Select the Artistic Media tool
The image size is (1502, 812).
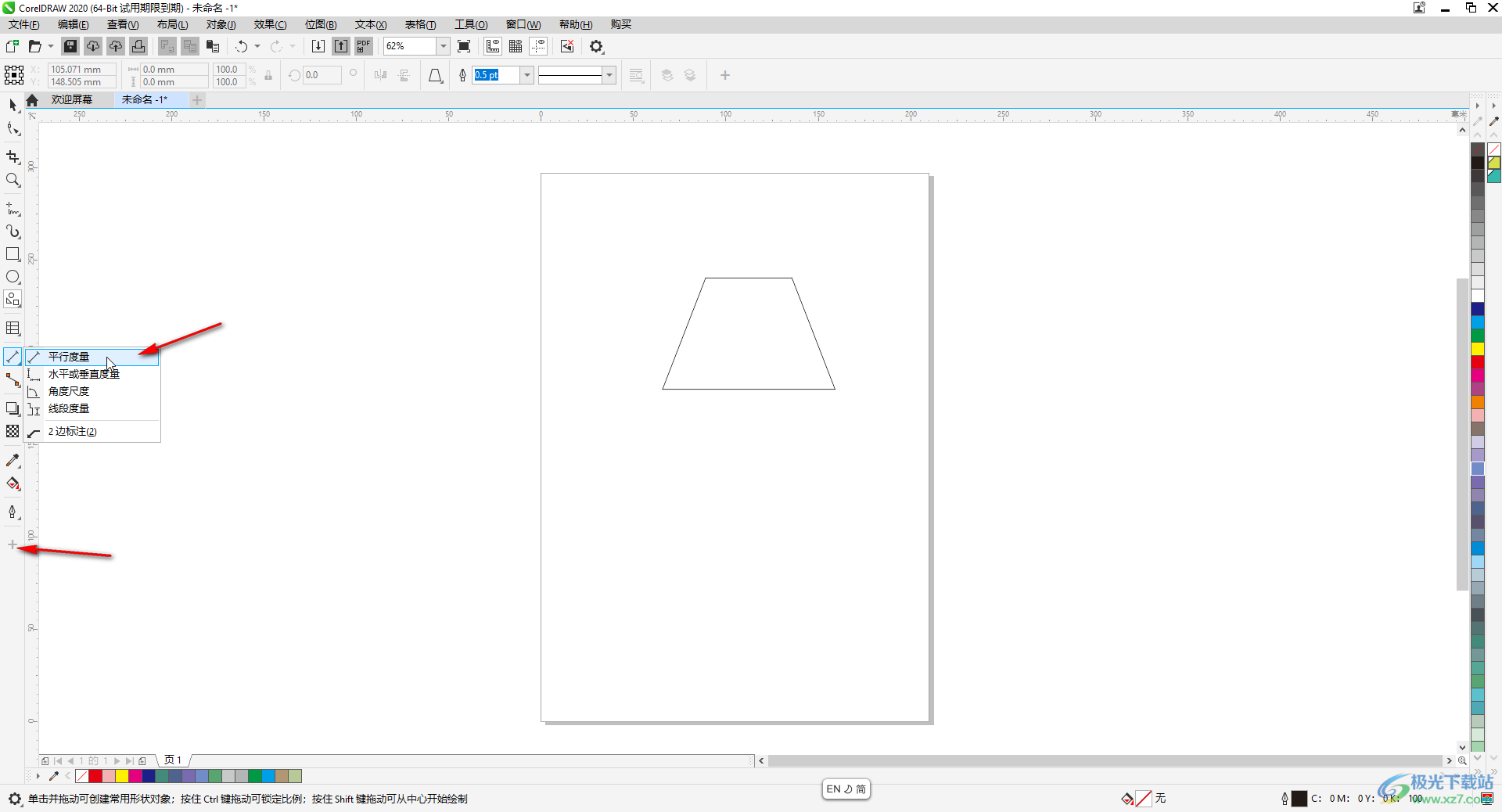coord(13,232)
